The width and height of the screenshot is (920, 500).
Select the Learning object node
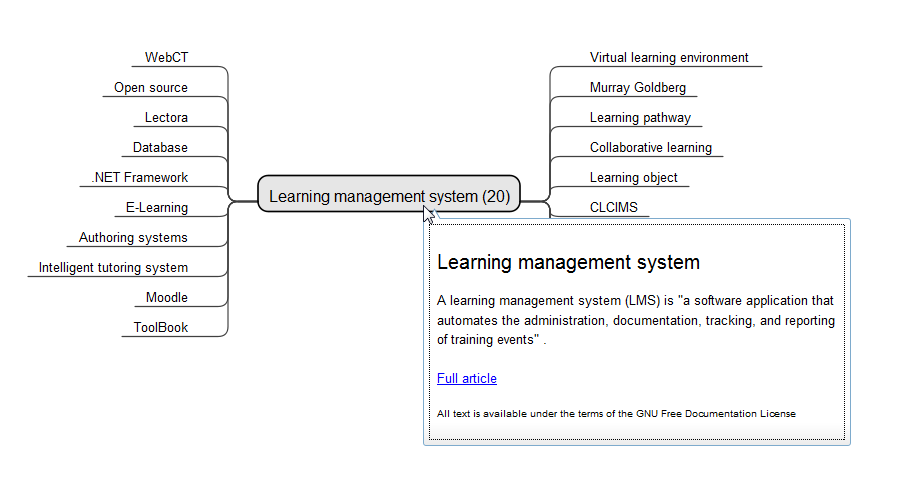click(634, 177)
